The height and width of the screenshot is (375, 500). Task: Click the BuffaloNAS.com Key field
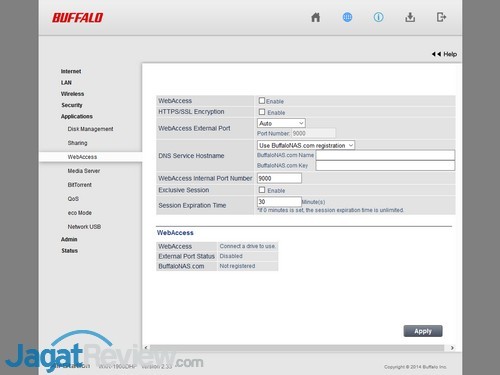[385, 166]
